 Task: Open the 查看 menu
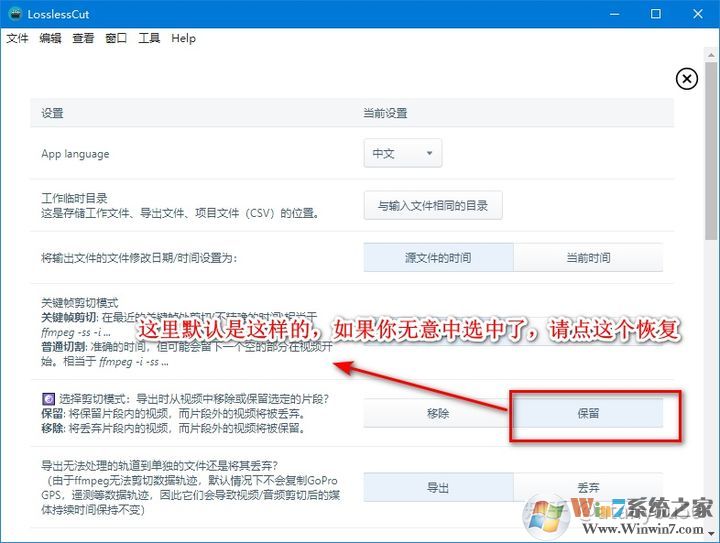coord(83,38)
